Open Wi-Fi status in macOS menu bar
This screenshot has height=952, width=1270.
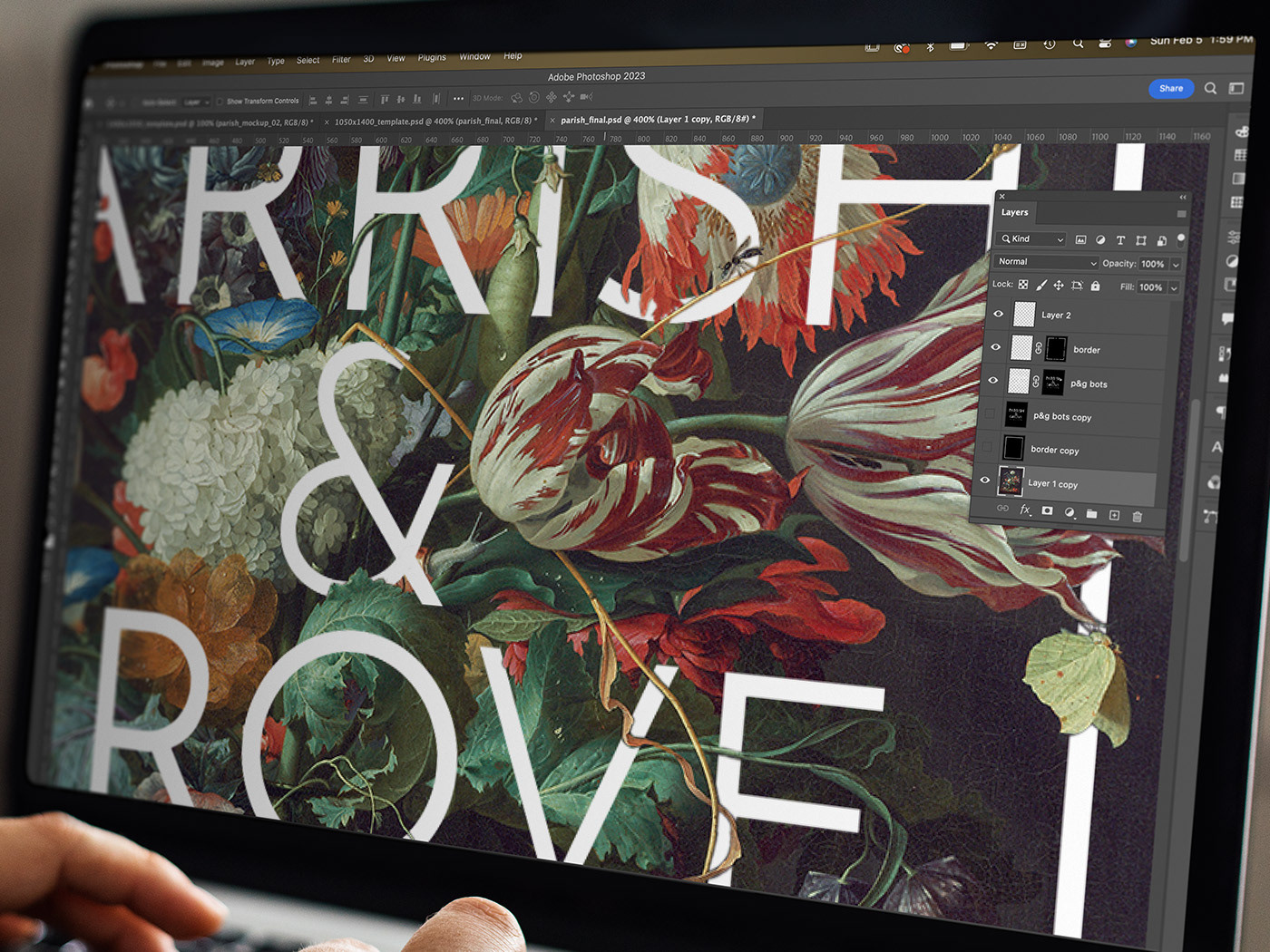pos(991,44)
